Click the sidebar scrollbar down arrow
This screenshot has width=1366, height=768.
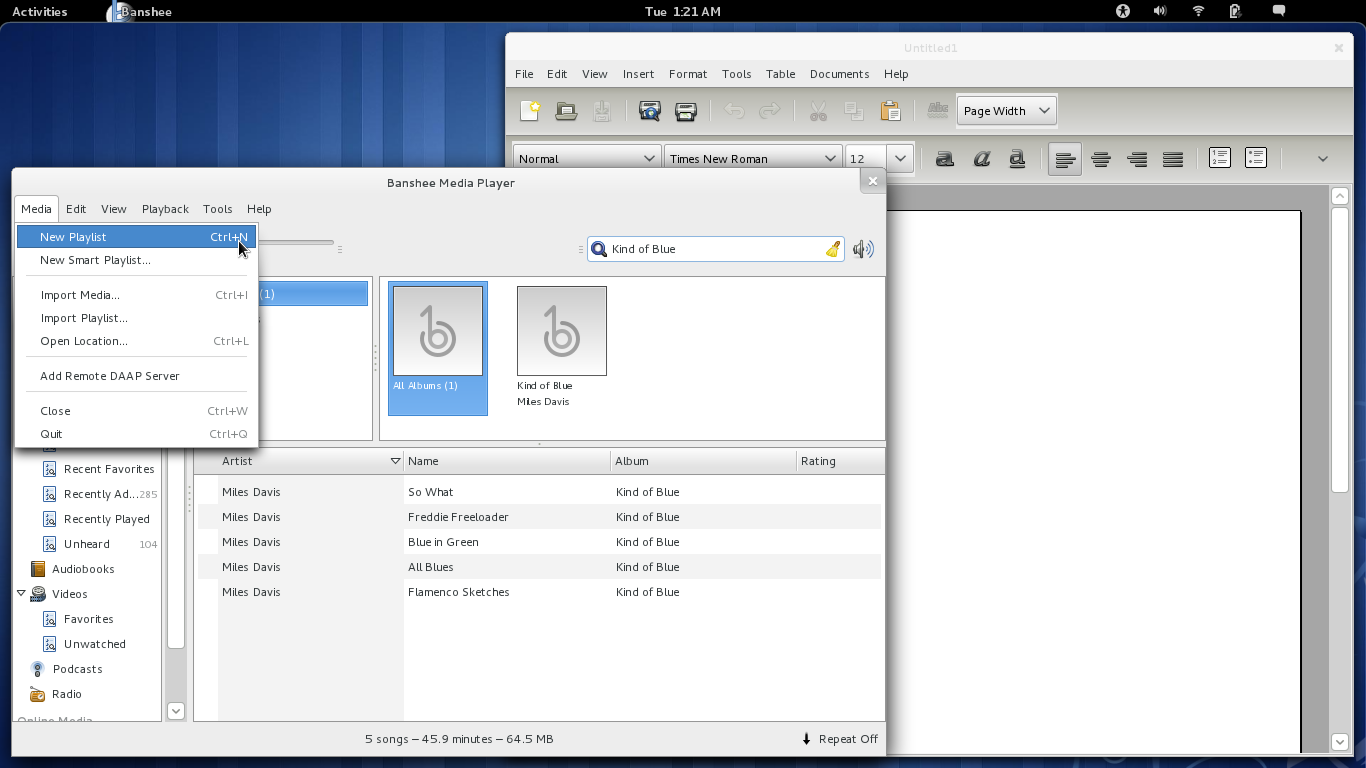pyautogui.click(x=176, y=711)
